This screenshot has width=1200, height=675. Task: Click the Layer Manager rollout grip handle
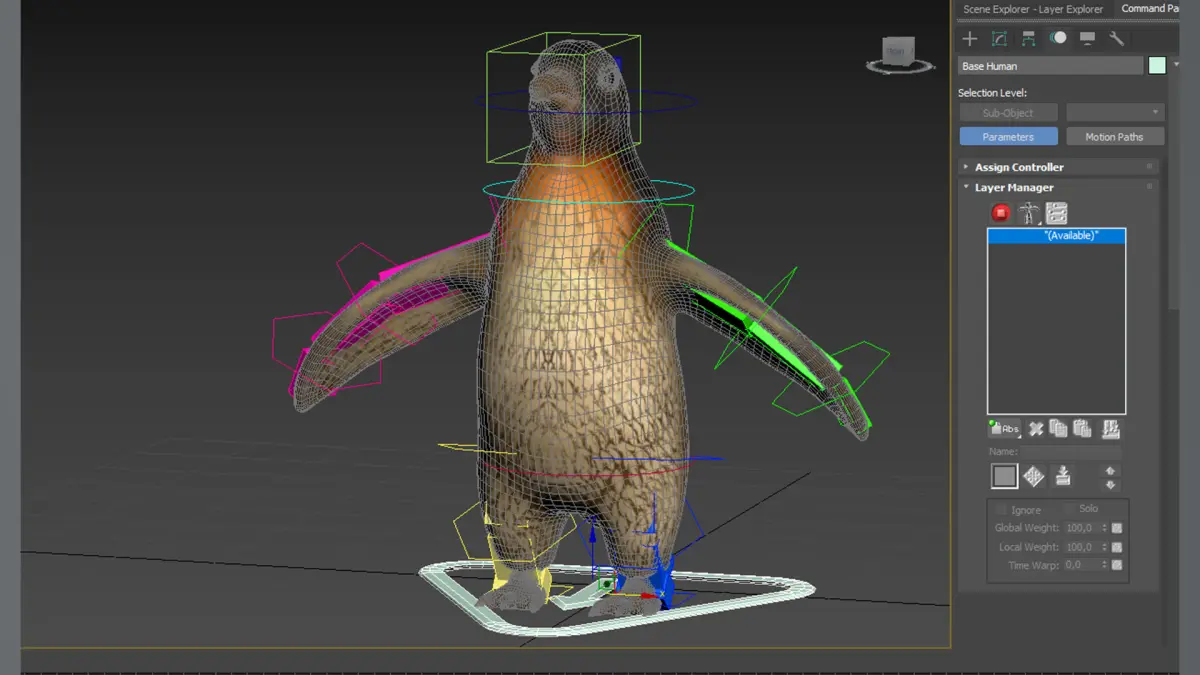point(1150,187)
